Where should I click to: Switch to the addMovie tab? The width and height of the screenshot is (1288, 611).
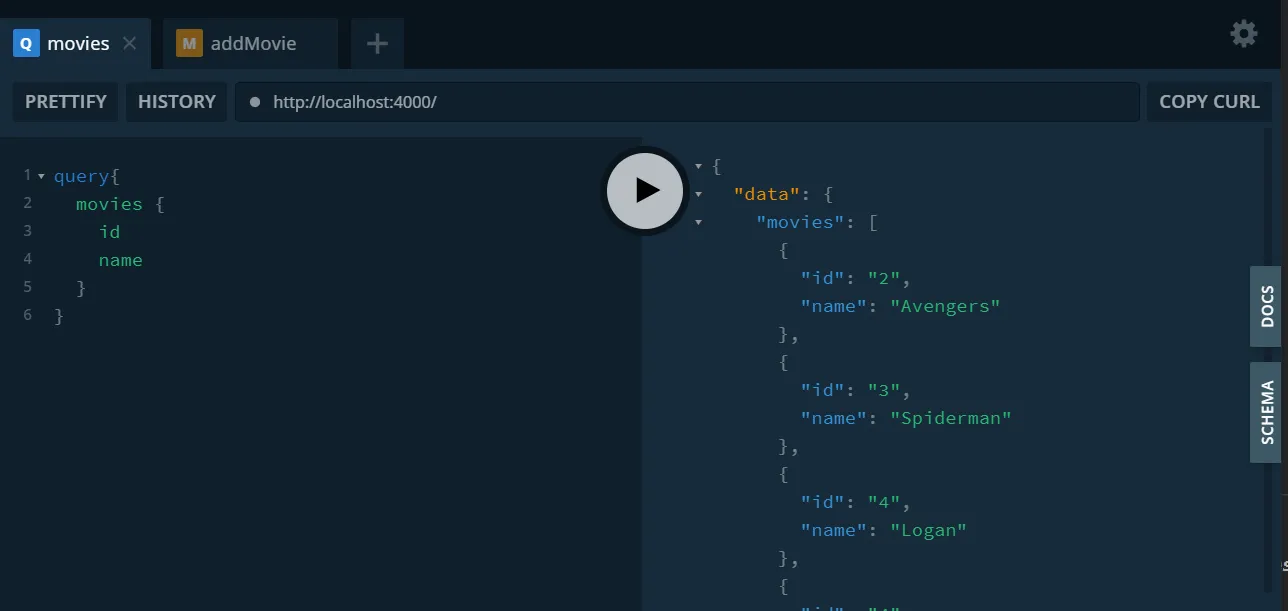pos(252,44)
